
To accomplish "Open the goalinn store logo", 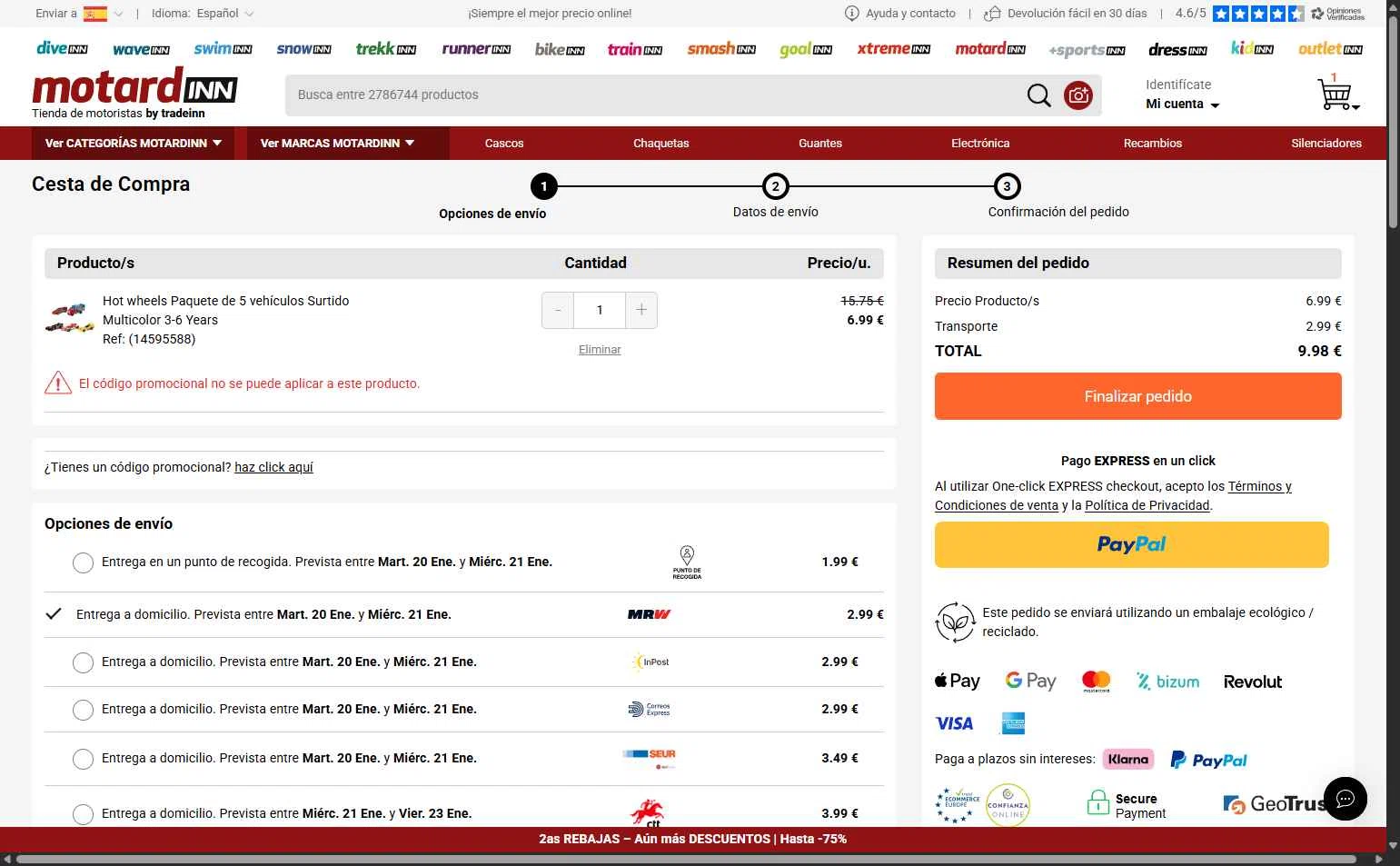I will (x=806, y=50).
